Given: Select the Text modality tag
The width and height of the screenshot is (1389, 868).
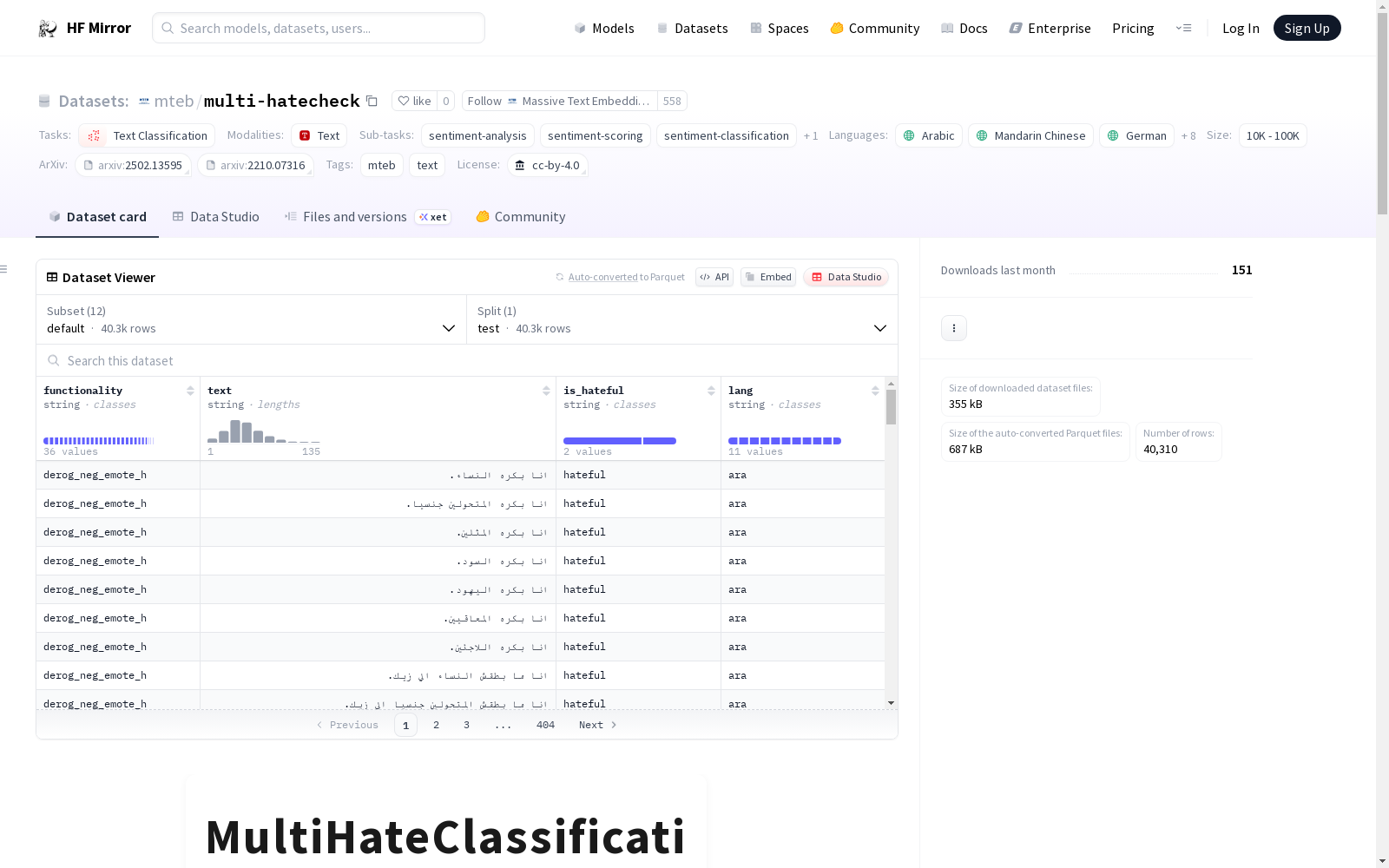Looking at the screenshot, I should 319,135.
